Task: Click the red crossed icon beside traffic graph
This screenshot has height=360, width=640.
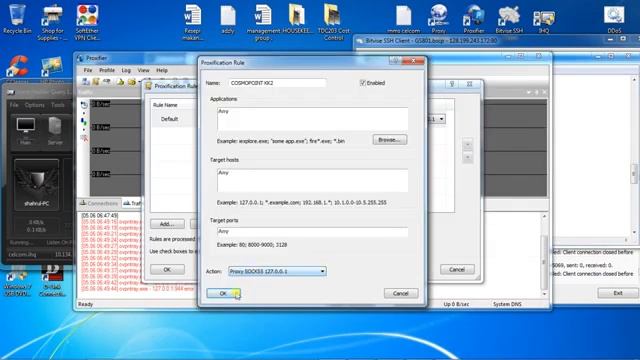Action: [84, 138]
